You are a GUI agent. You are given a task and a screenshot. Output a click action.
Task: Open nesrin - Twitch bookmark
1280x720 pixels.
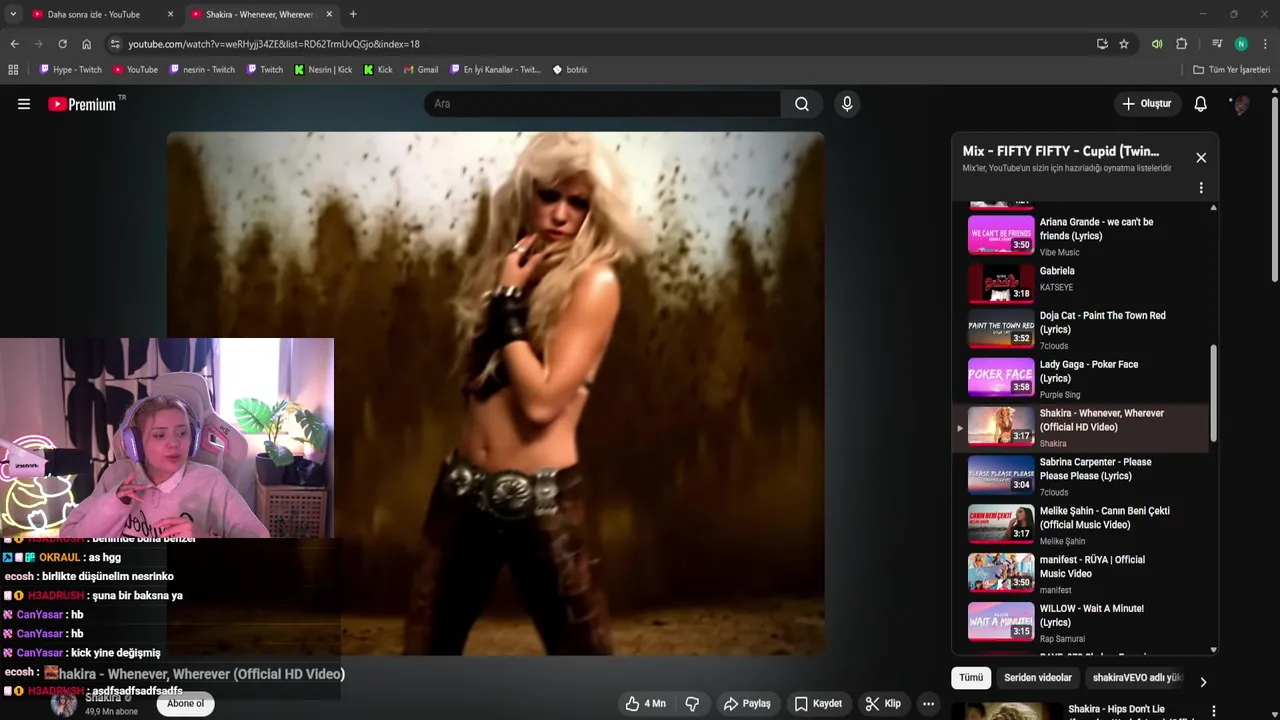click(x=202, y=70)
